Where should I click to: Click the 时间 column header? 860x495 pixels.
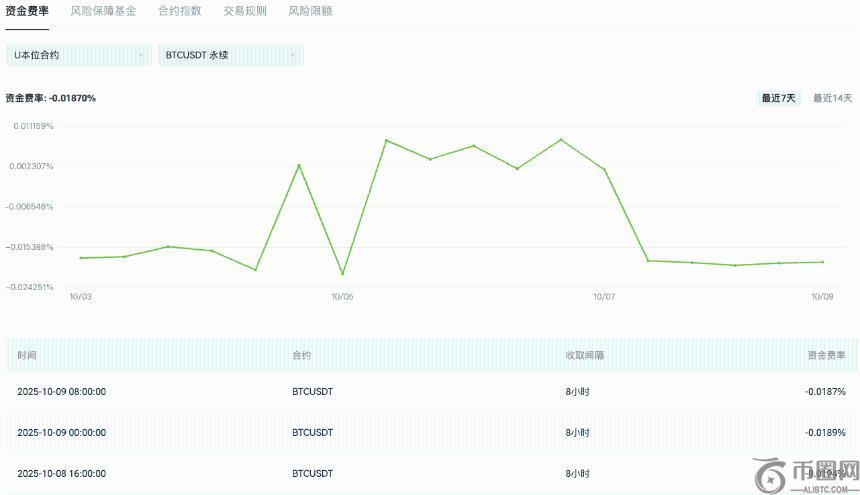click(x=27, y=355)
